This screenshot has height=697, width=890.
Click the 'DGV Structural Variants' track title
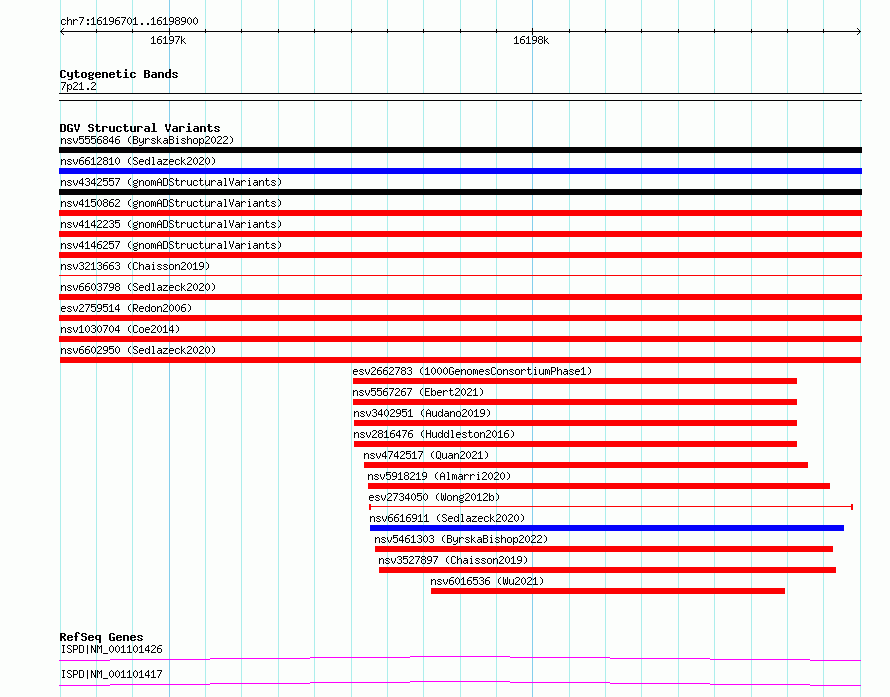140,128
